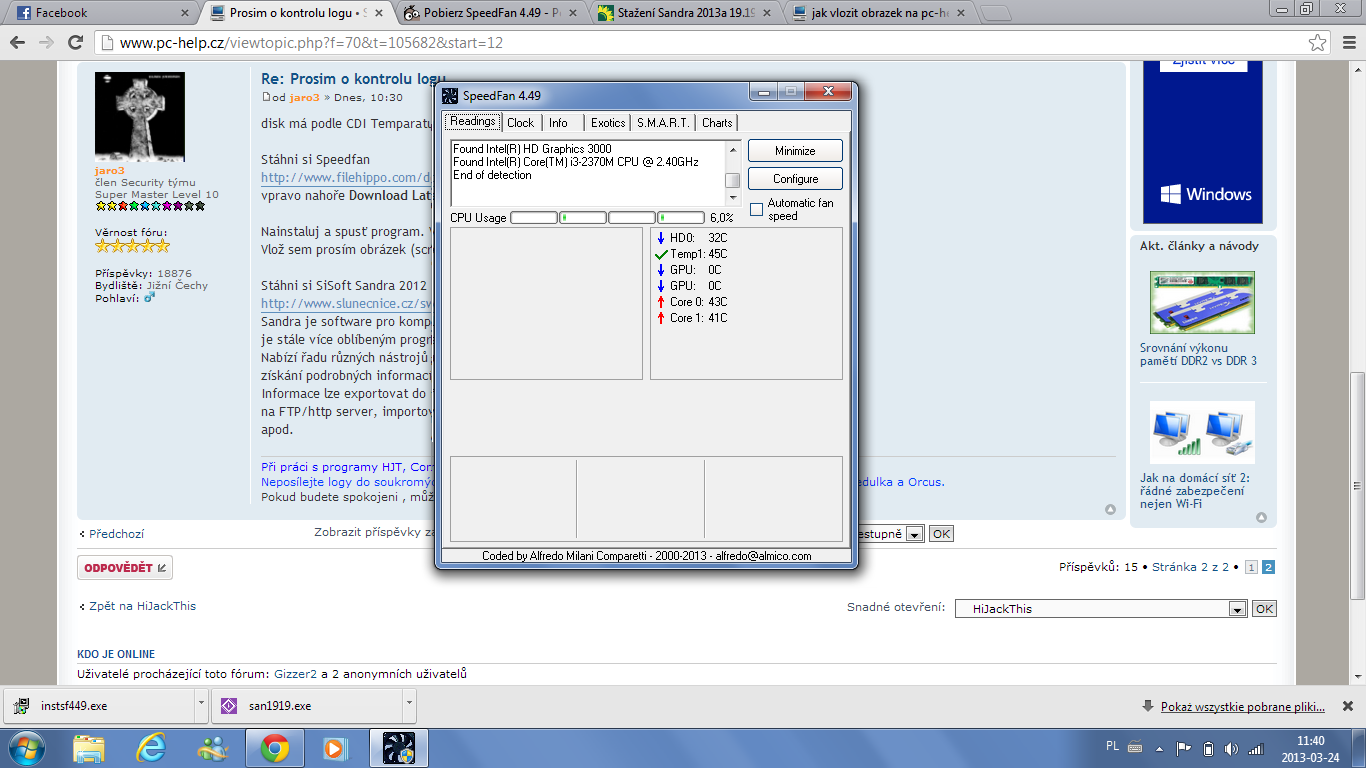Switch to the Charts tab in SpeedFan
This screenshot has width=1366, height=768.
(717, 123)
